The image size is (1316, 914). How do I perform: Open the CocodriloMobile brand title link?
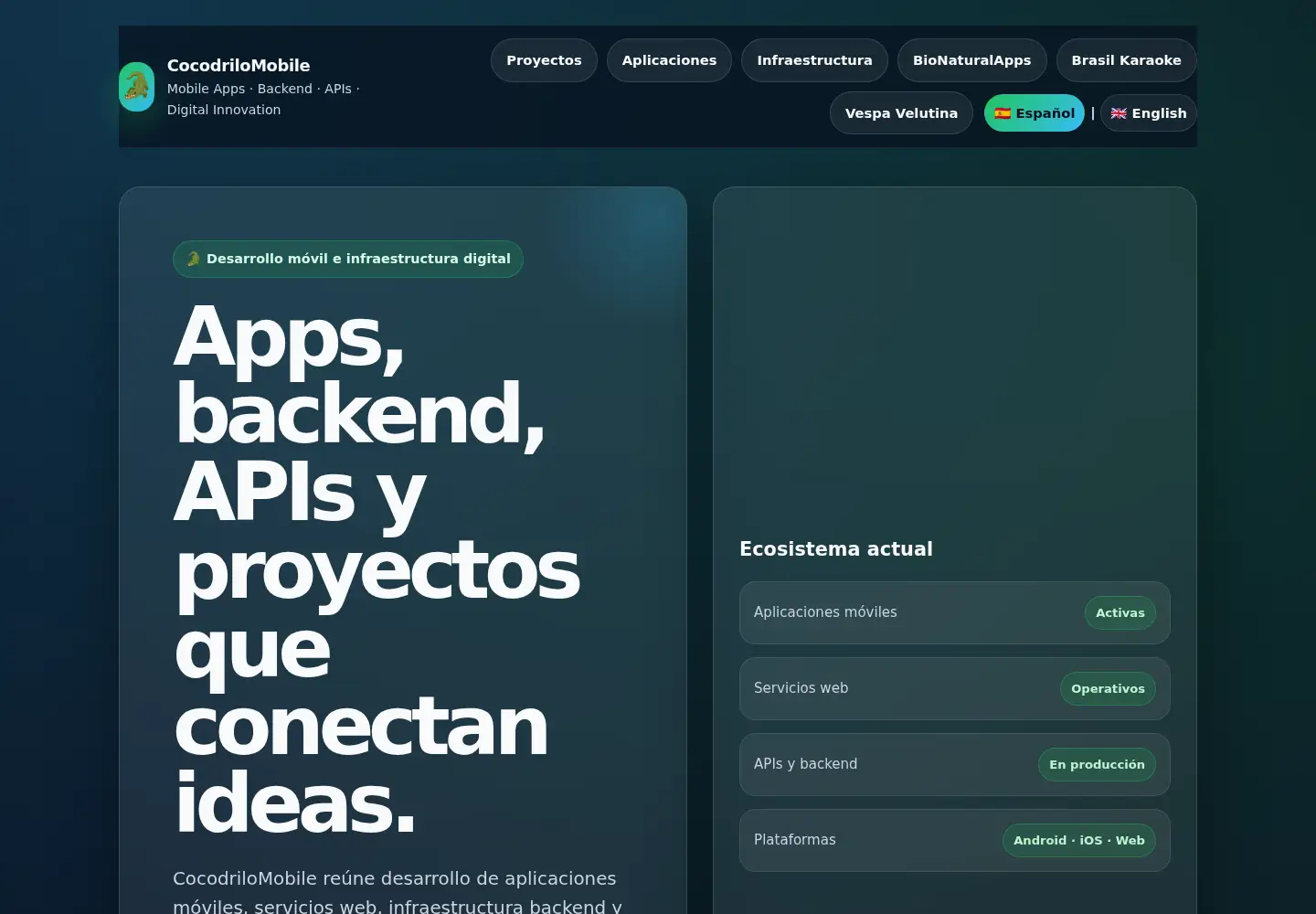(x=239, y=66)
